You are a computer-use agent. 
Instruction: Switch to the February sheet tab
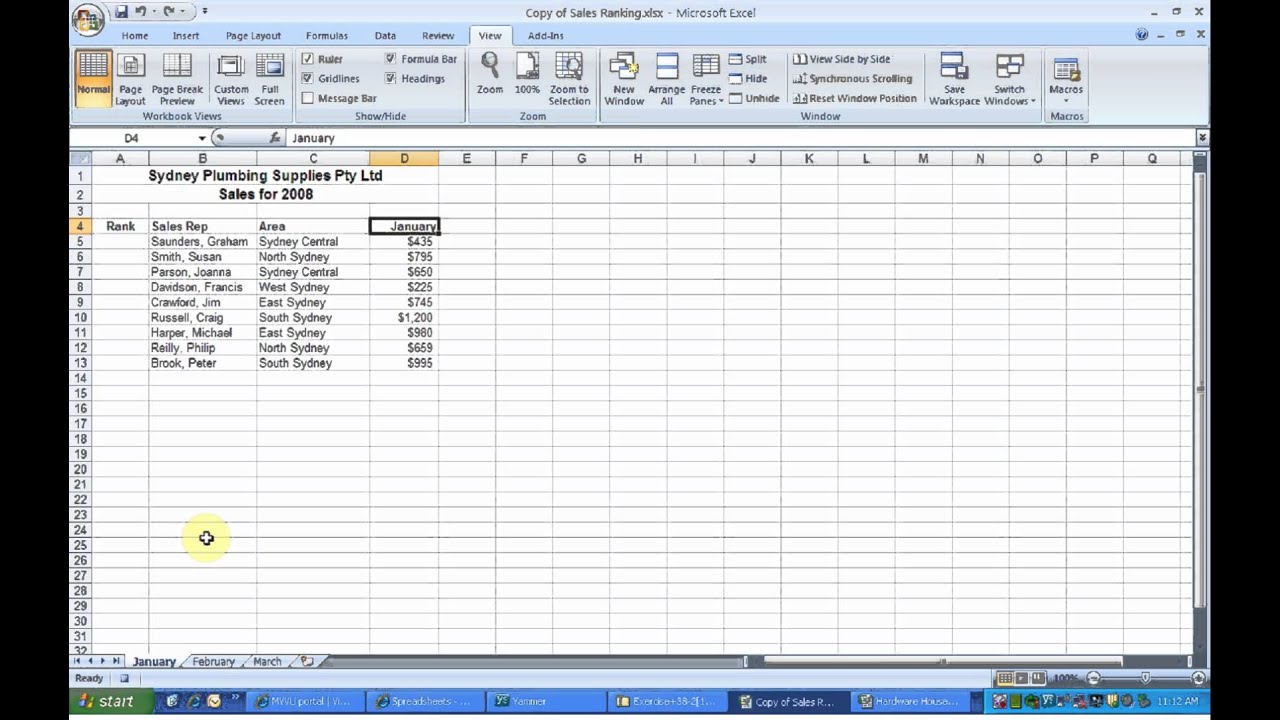[x=214, y=661]
